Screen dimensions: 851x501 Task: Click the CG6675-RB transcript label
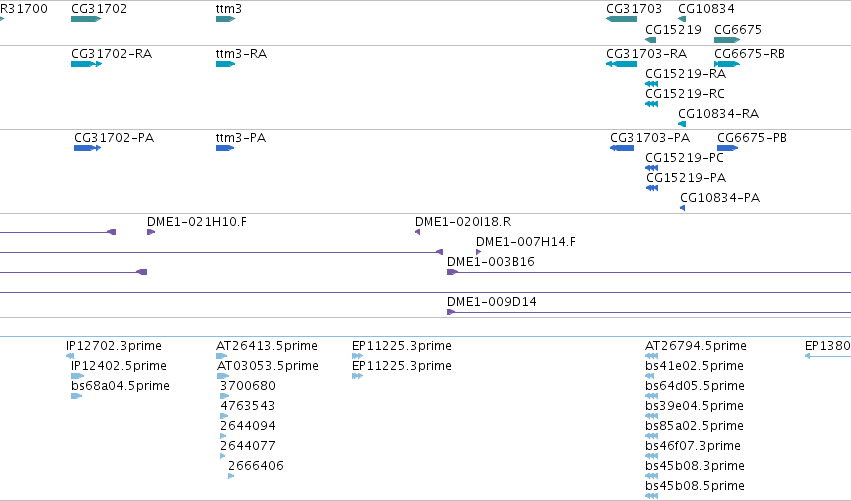749,54
